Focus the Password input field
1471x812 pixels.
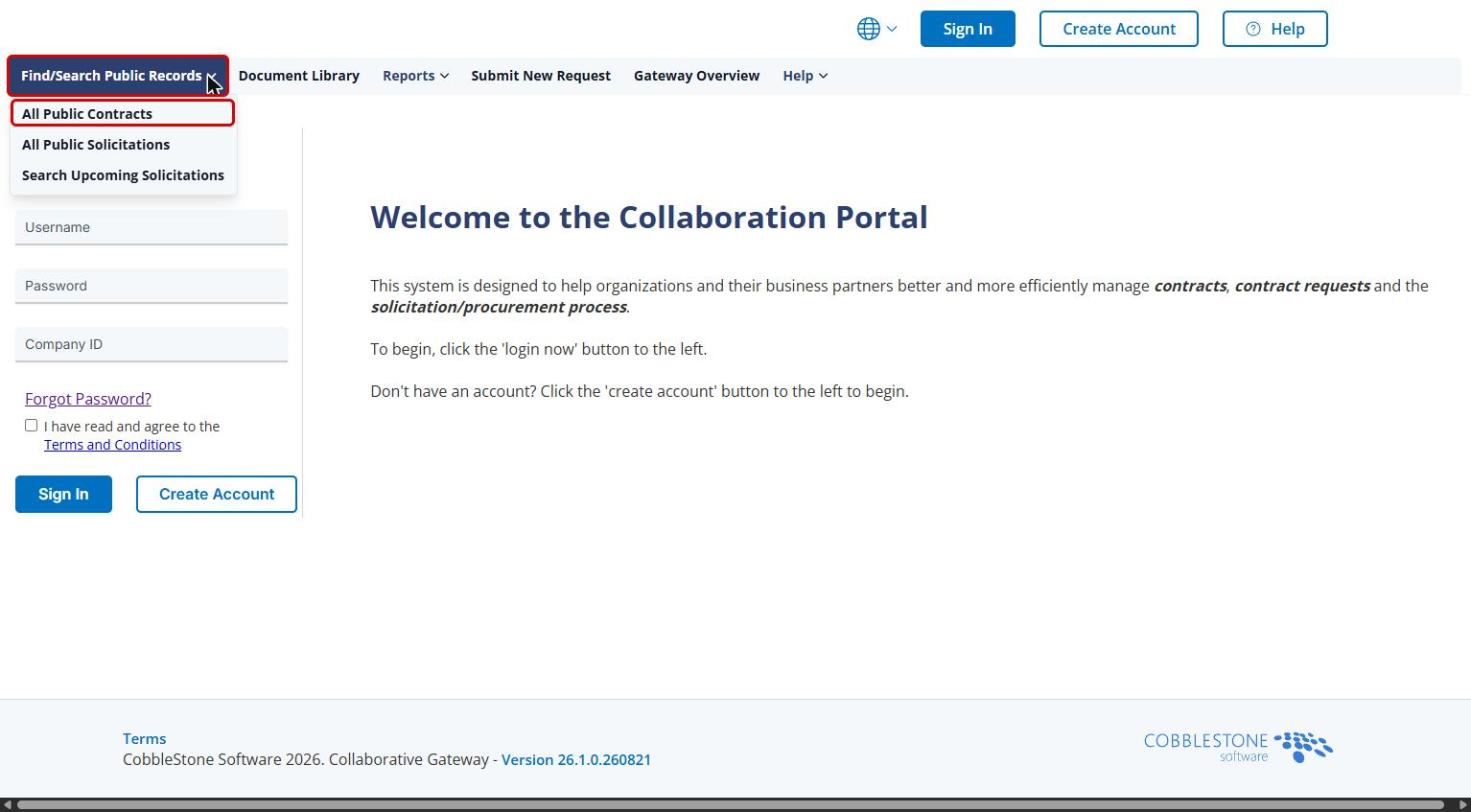point(151,286)
